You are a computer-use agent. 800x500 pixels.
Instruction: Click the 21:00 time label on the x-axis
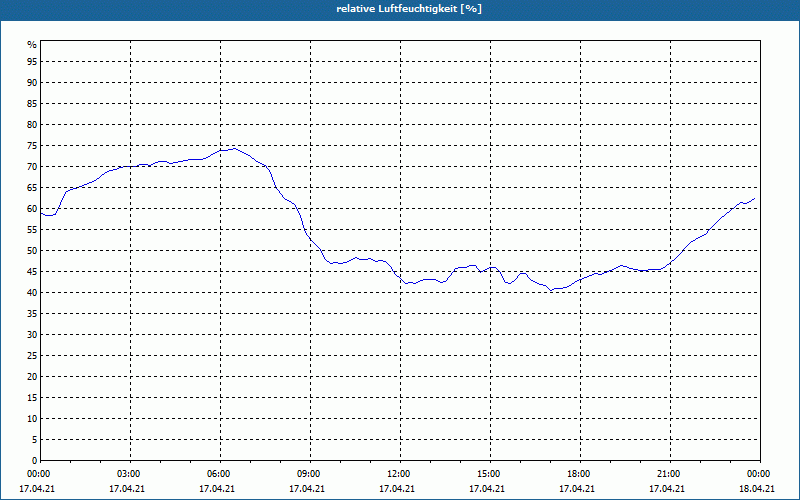[667, 474]
